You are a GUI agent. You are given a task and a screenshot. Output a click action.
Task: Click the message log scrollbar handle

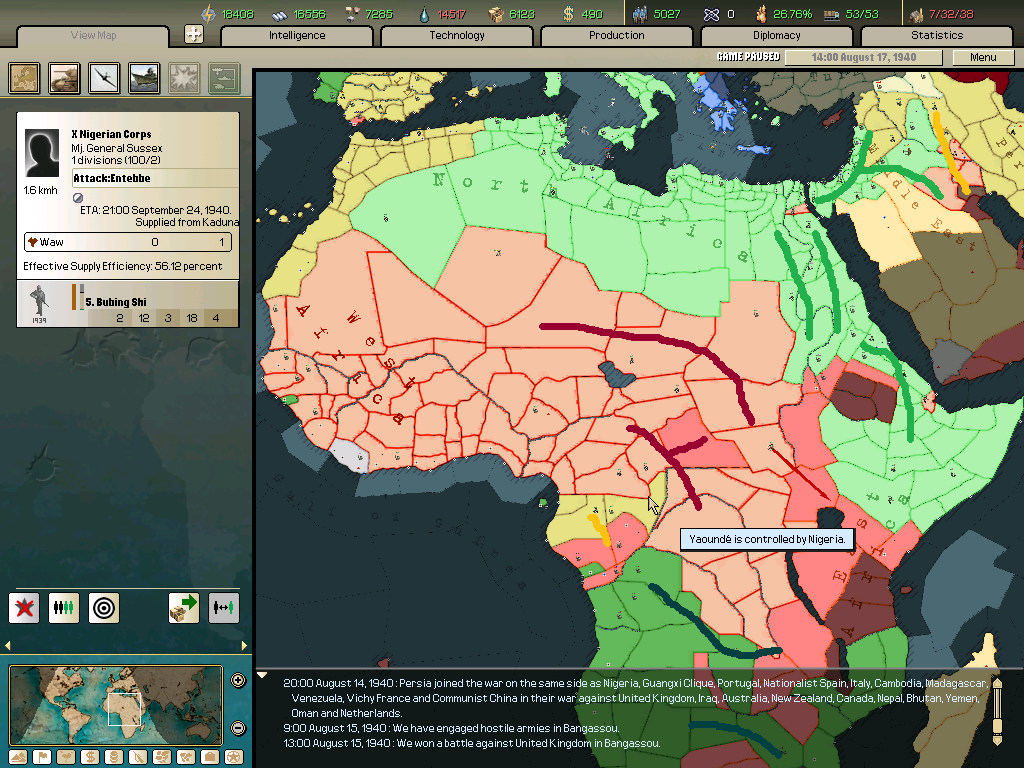coord(997,726)
